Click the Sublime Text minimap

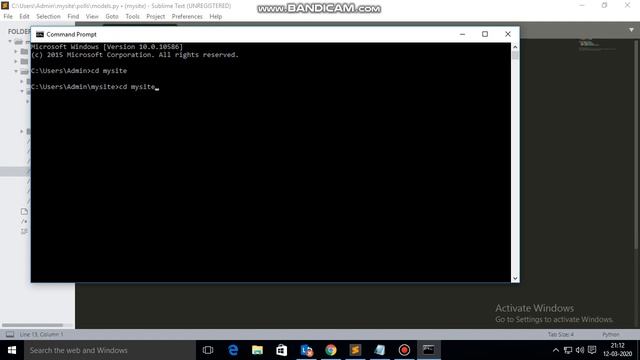[x=597, y=44]
